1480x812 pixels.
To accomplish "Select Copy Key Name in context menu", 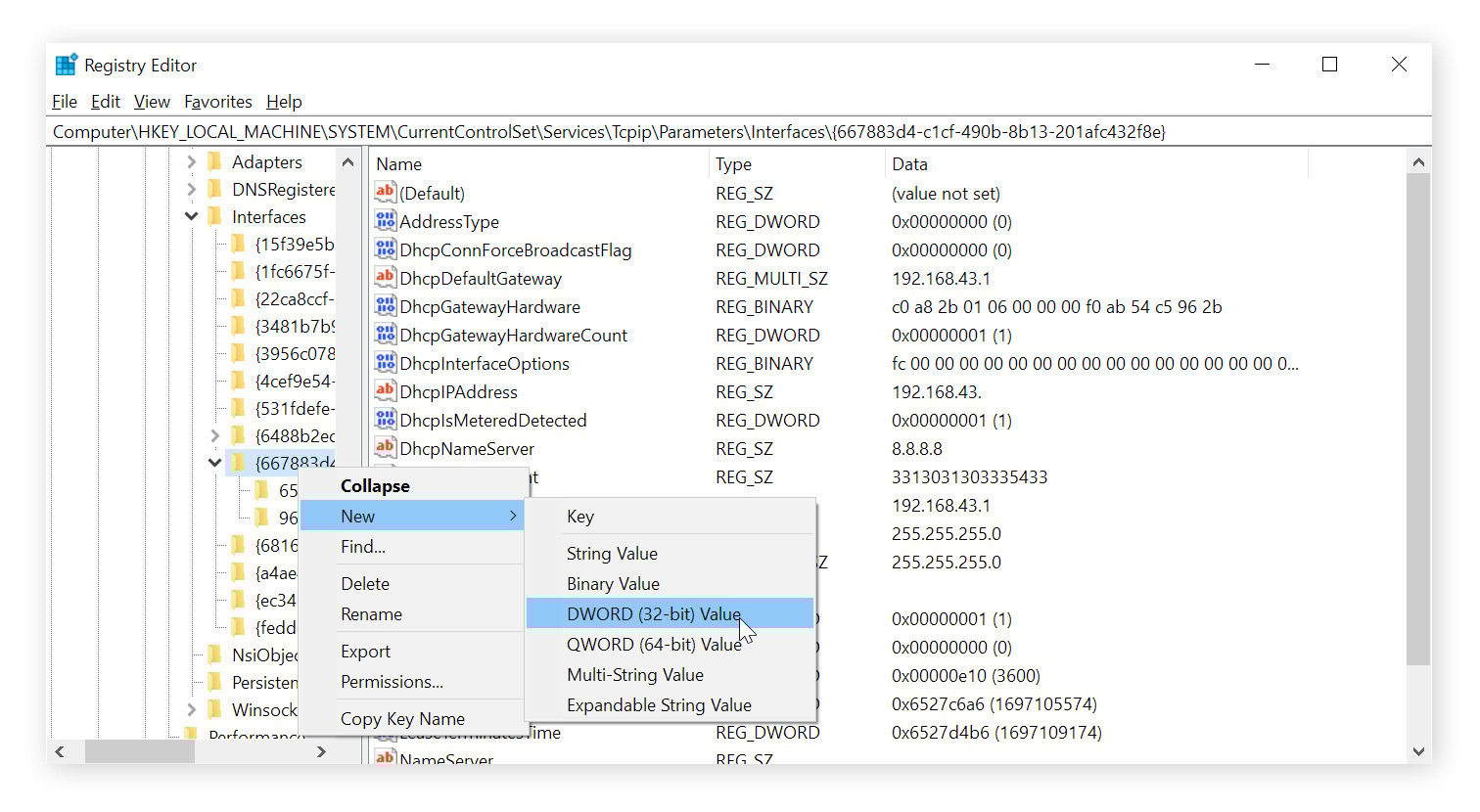I will pos(412,718).
